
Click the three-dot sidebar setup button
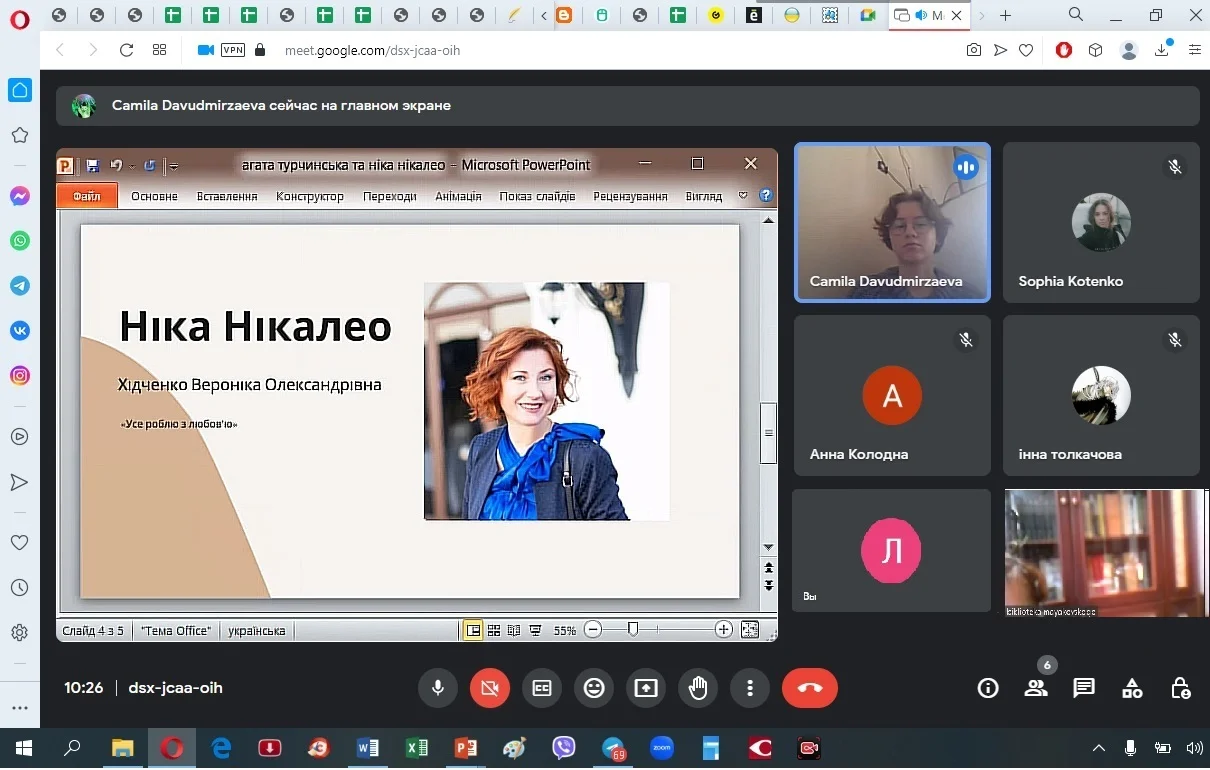(19, 708)
